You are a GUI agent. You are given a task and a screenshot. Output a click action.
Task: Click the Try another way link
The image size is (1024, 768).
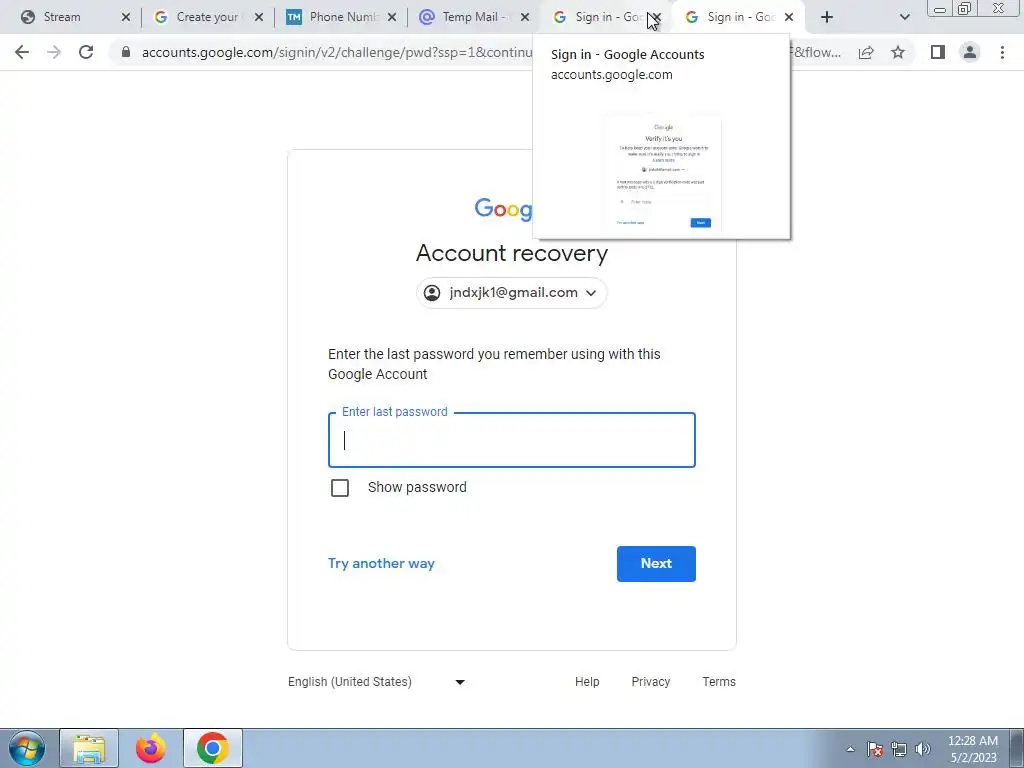tap(381, 564)
